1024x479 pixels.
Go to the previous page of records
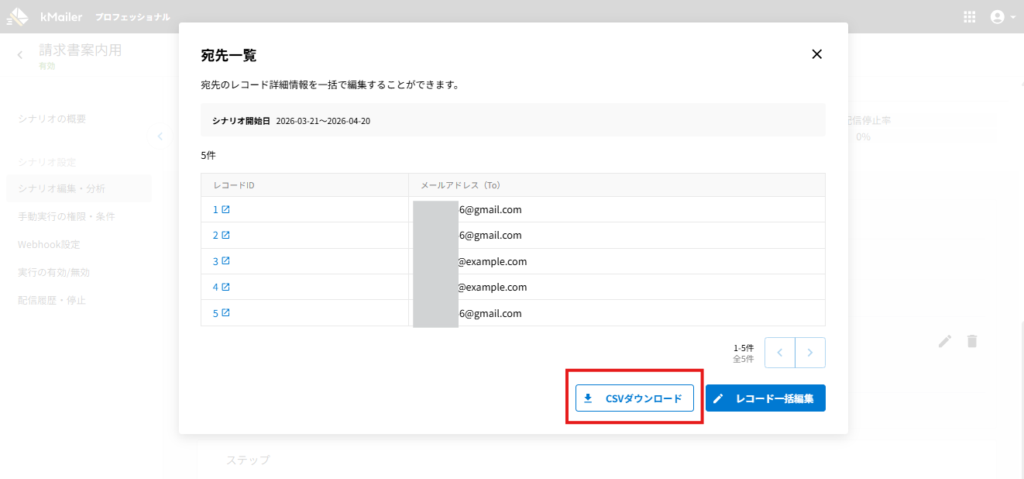tap(780, 353)
